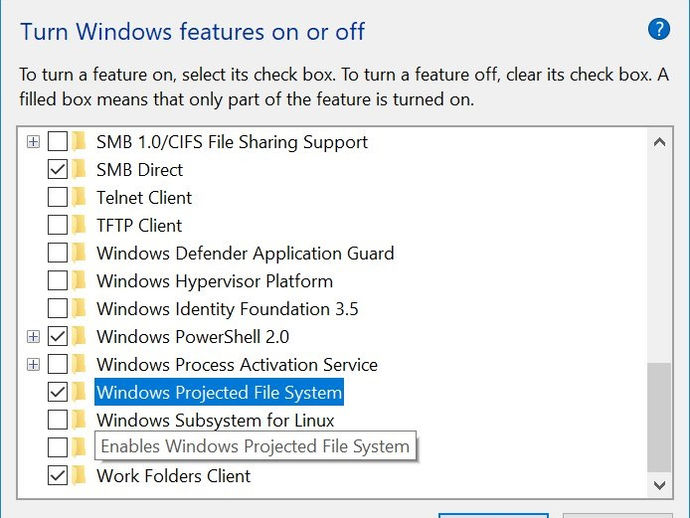The image size is (690, 518).
Task: Click the scrollbar down arrow
Action: 659,485
